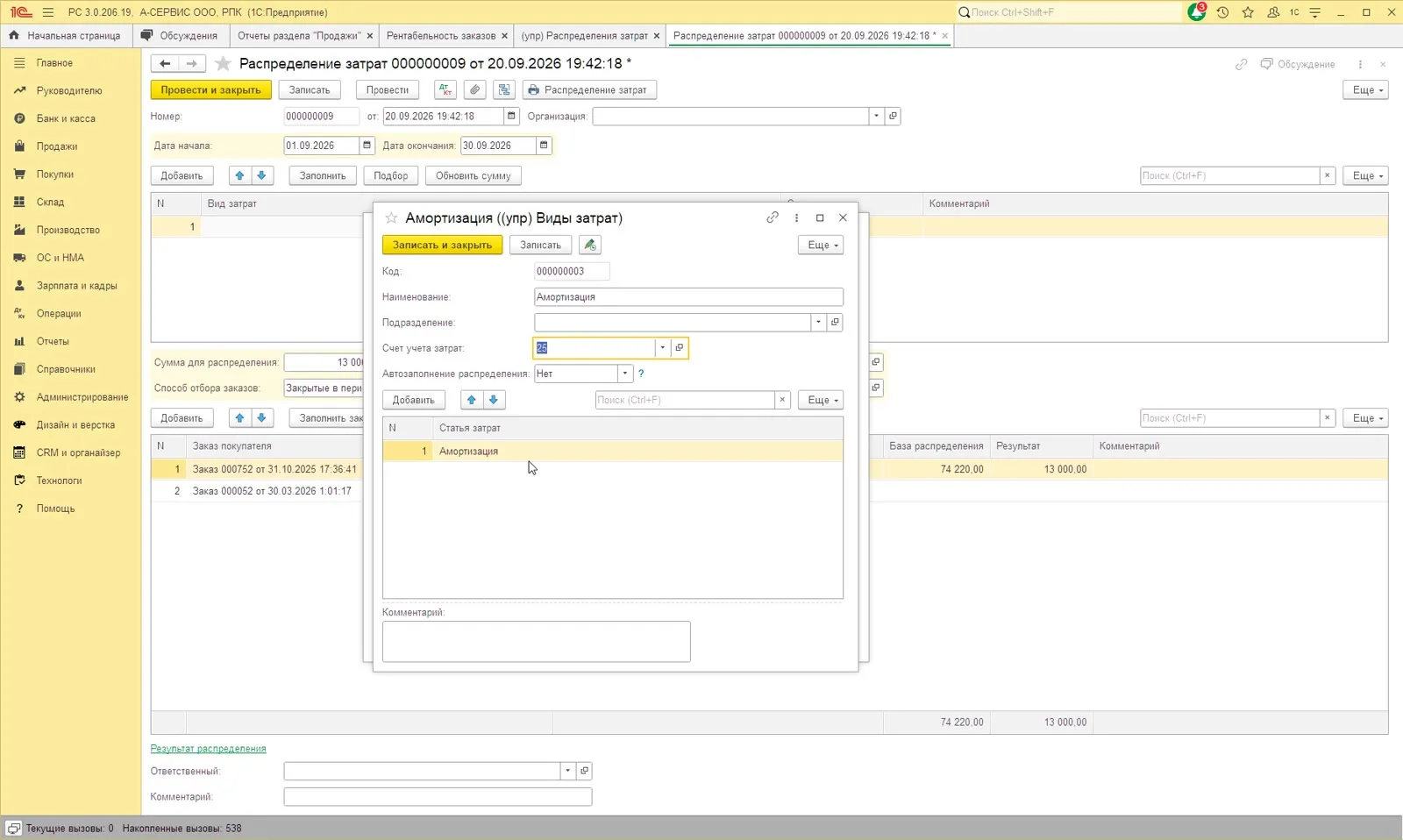Image resolution: width=1403 pixels, height=840 pixels.
Task: Click Провести и закрыть button
Action: [x=210, y=89]
